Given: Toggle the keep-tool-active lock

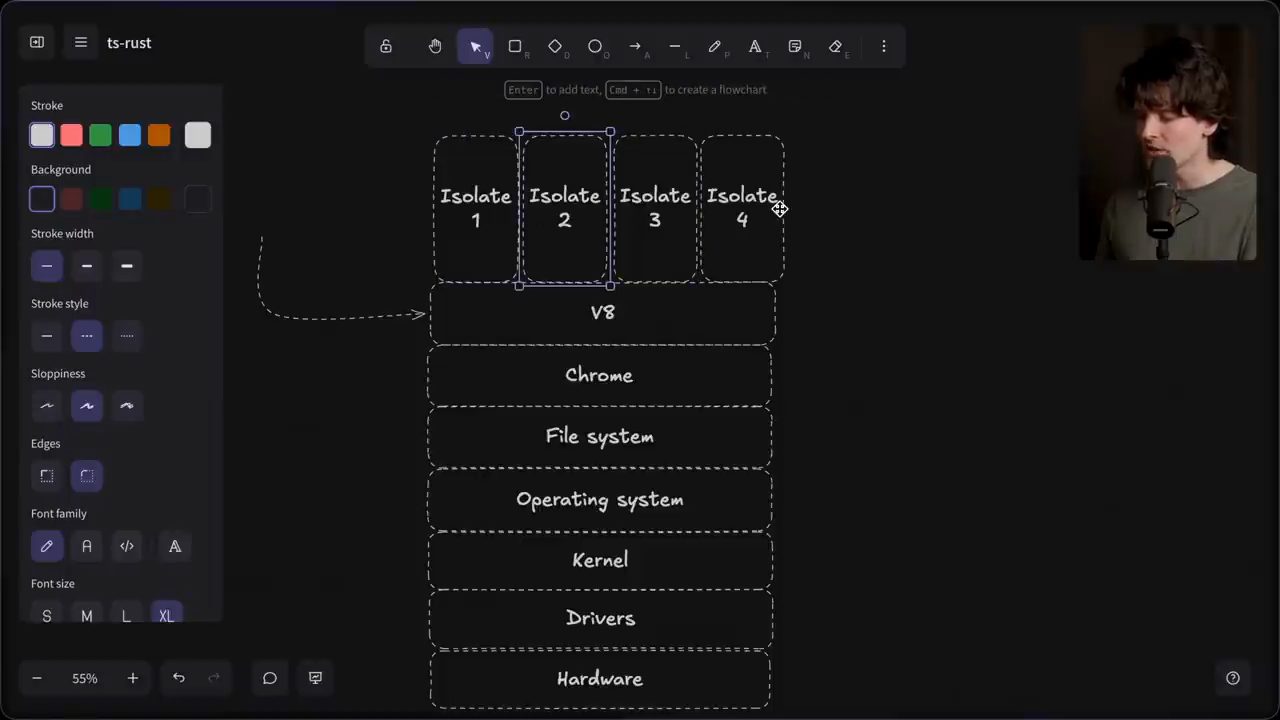Looking at the screenshot, I should (386, 46).
